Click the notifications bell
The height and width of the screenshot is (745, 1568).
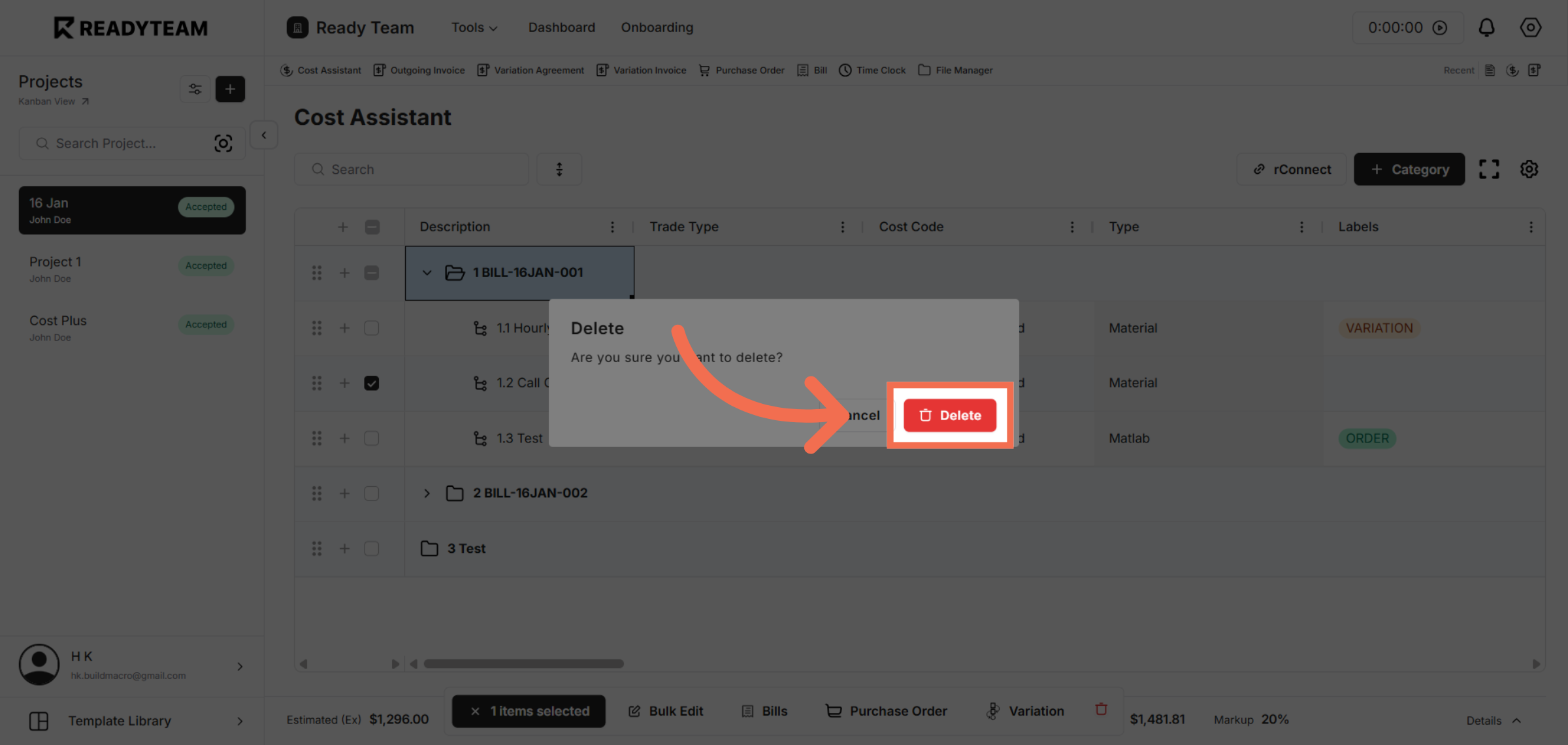(x=1486, y=27)
